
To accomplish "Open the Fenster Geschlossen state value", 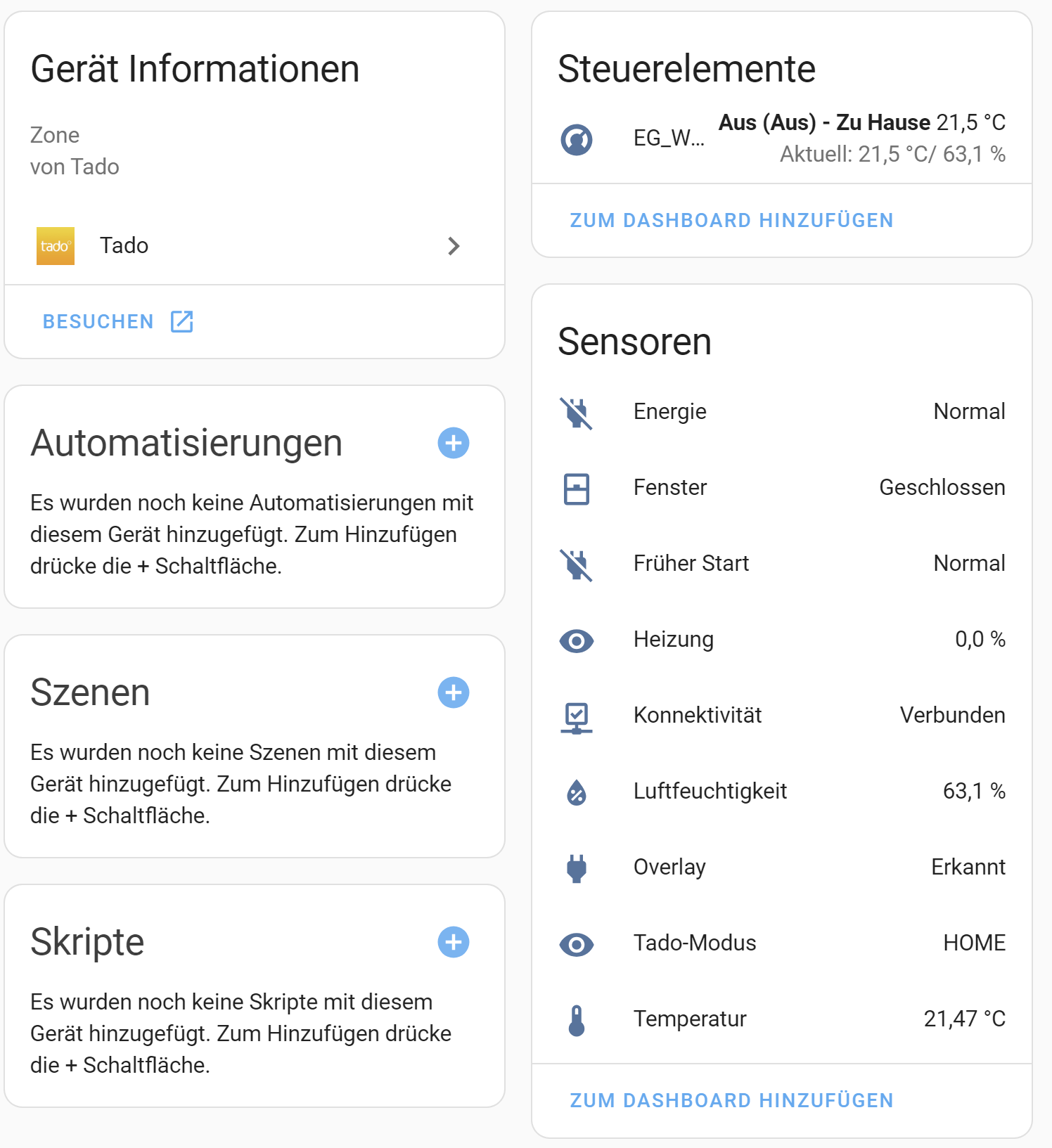I will (x=942, y=488).
